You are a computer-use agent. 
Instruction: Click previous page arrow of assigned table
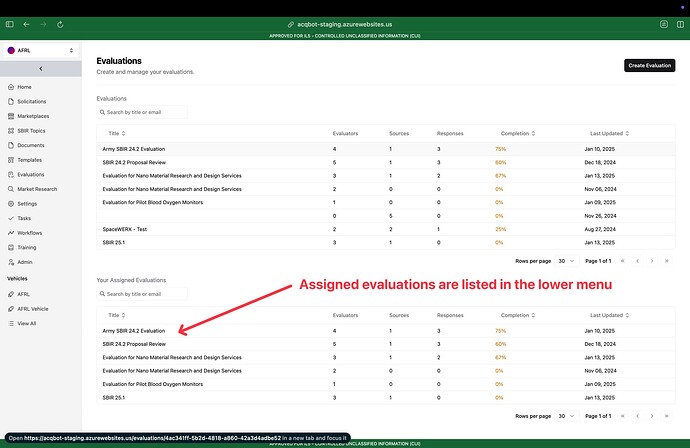[637, 416]
